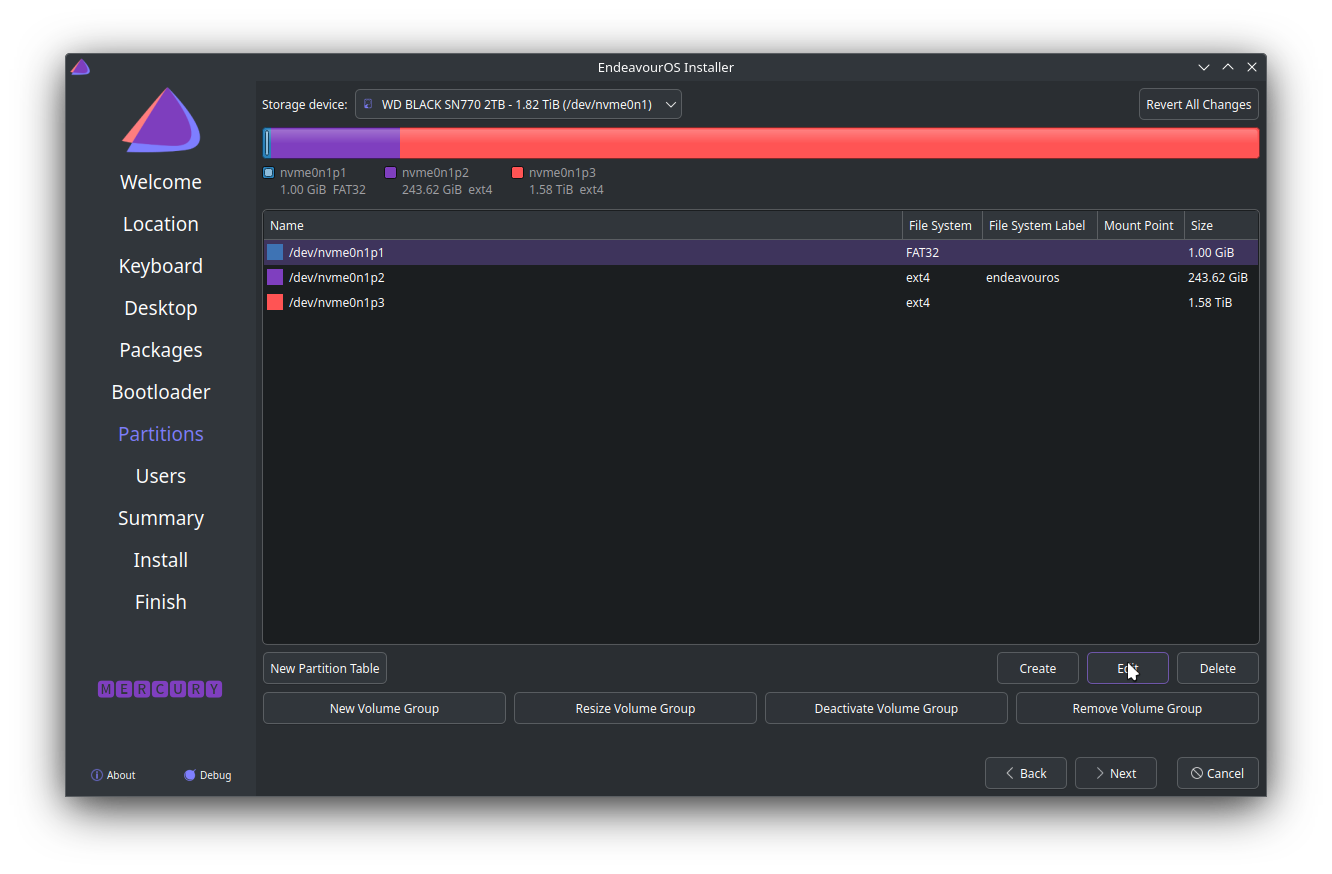Go back with the Back button
1332x874 pixels.
tap(1026, 773)
